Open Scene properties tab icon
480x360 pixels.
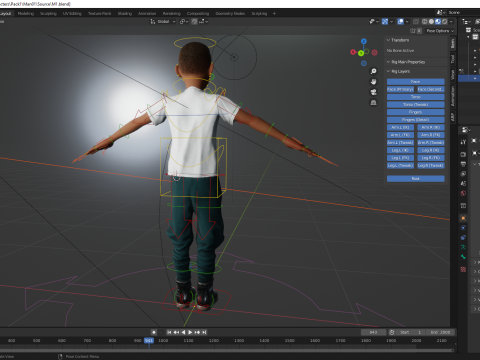463,183
